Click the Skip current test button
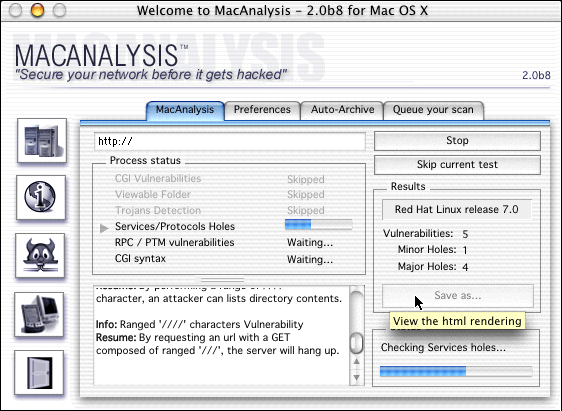562x411 pixels. (457, 165)
